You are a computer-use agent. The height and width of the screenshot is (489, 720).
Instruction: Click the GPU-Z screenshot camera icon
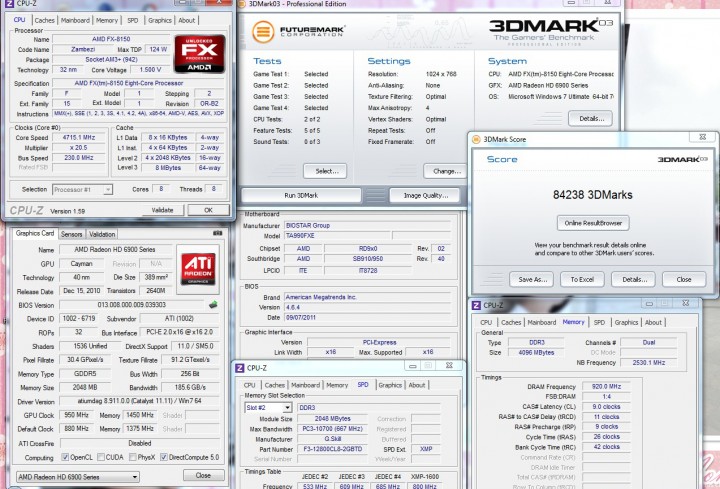point(218,233)
